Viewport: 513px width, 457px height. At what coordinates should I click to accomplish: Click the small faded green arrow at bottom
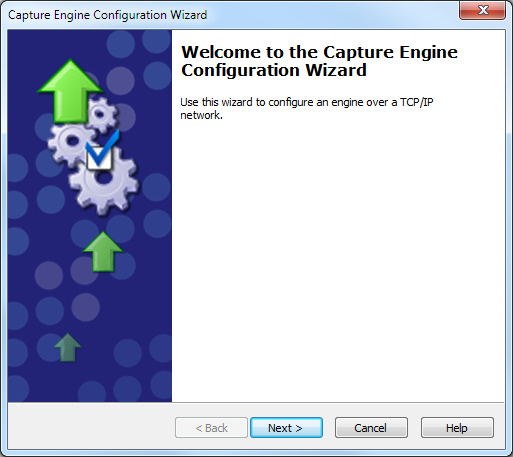point(68,347)
